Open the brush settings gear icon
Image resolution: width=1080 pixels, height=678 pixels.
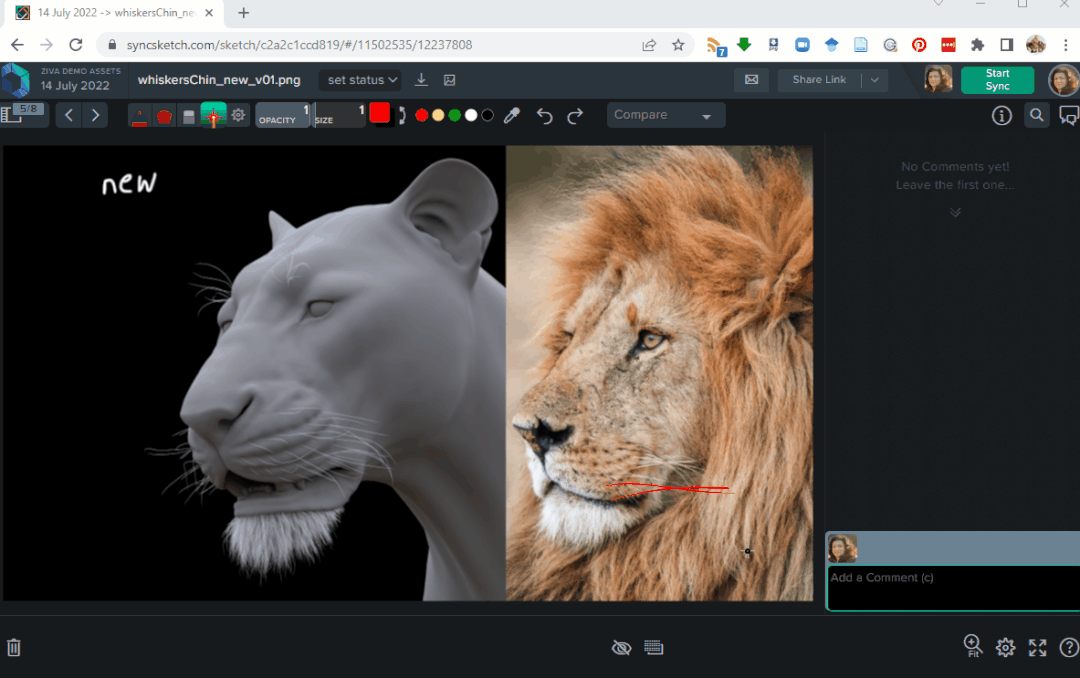(236, 114)
